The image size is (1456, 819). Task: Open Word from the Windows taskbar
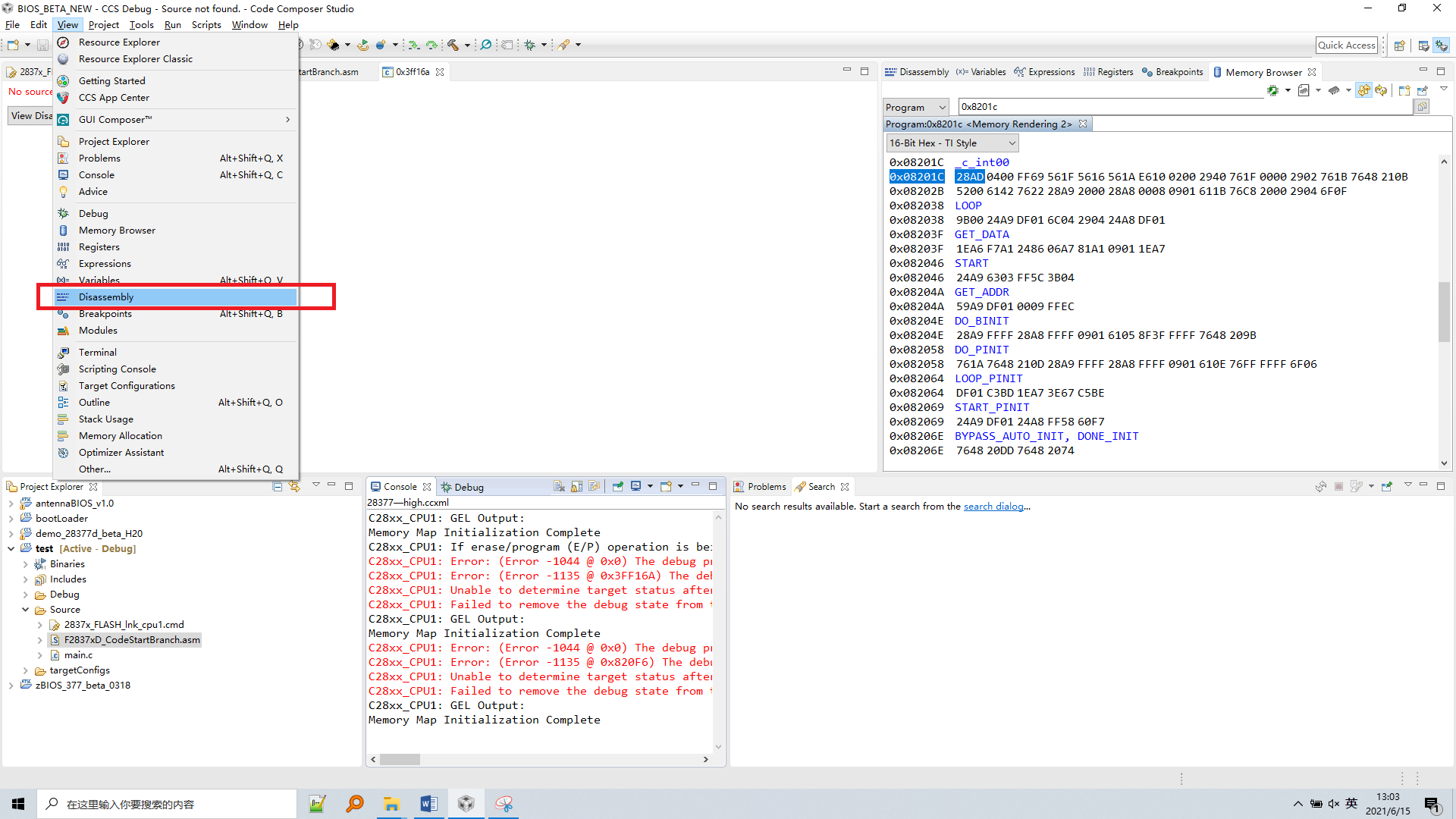[x=428, y=804]
